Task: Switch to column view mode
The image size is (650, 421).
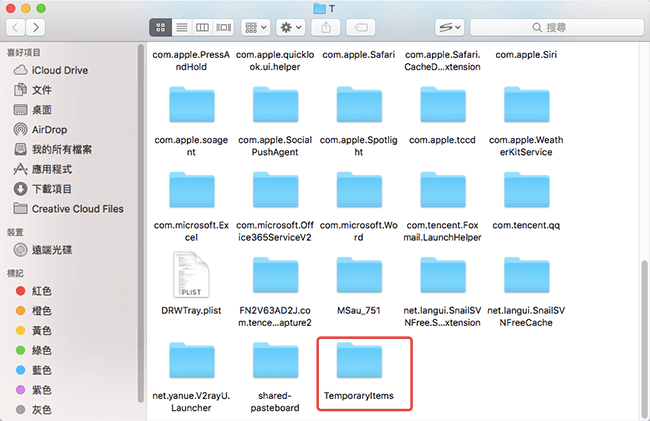Action: 203,26
